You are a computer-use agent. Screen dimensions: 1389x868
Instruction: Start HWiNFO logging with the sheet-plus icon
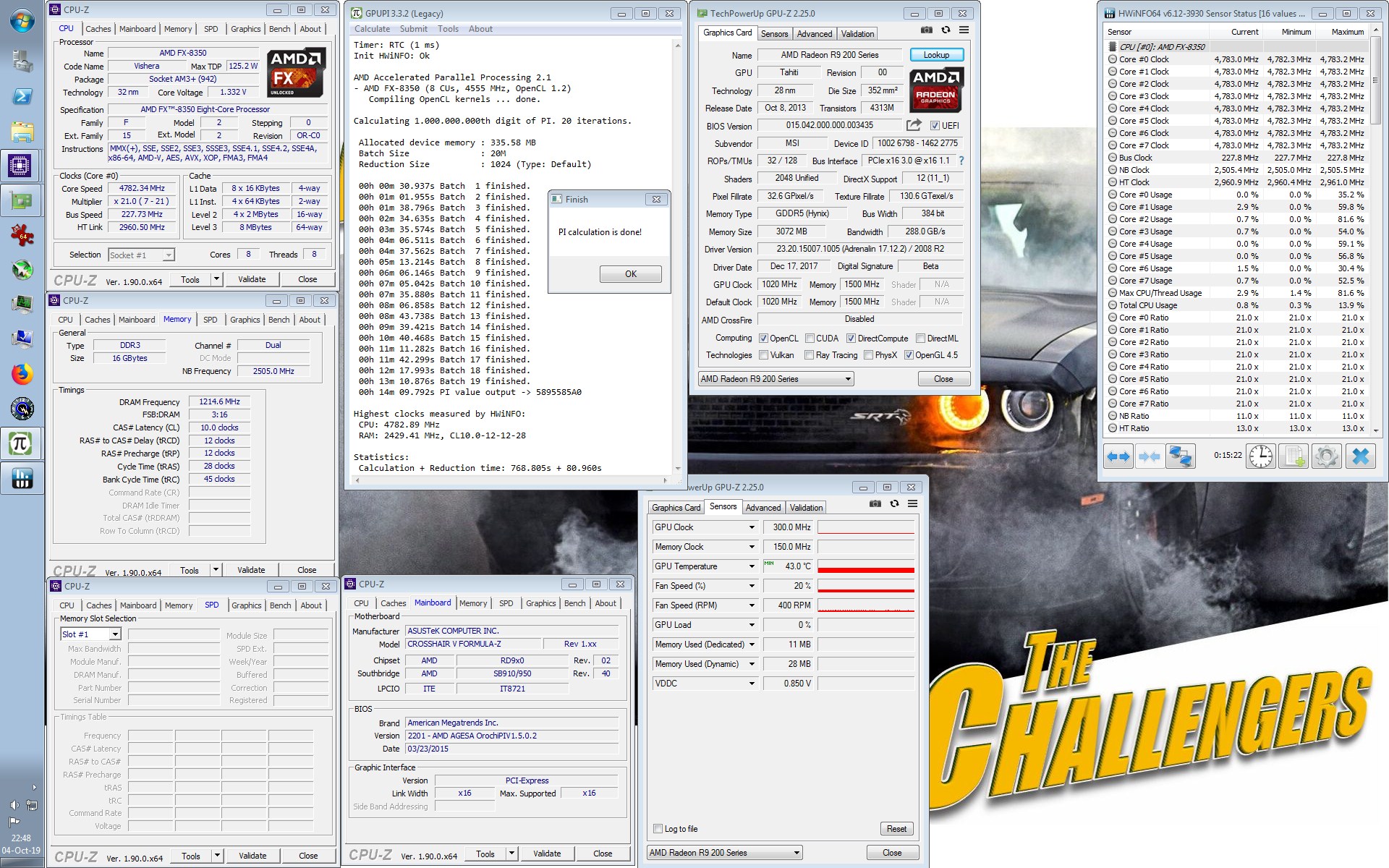pyautogui.click(x=1294, y=456)
